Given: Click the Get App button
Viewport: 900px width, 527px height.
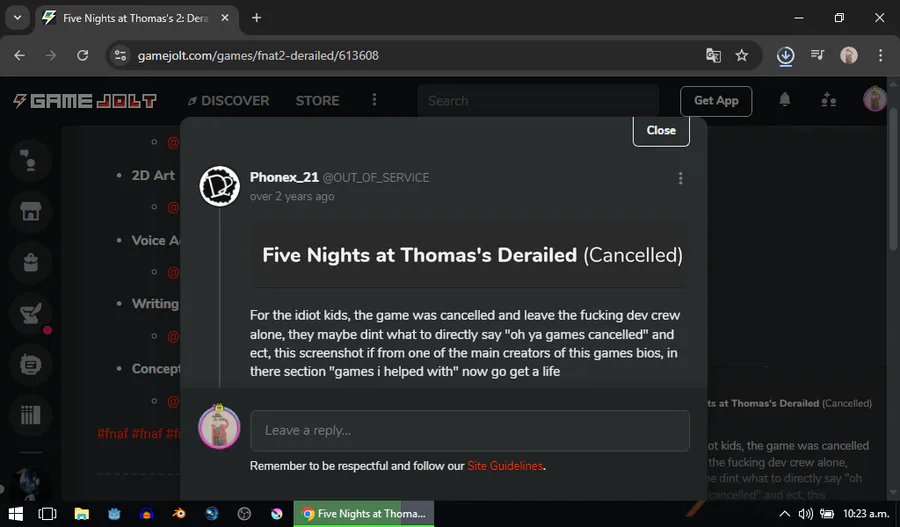Looking at the screenshot, I should 716,101.
